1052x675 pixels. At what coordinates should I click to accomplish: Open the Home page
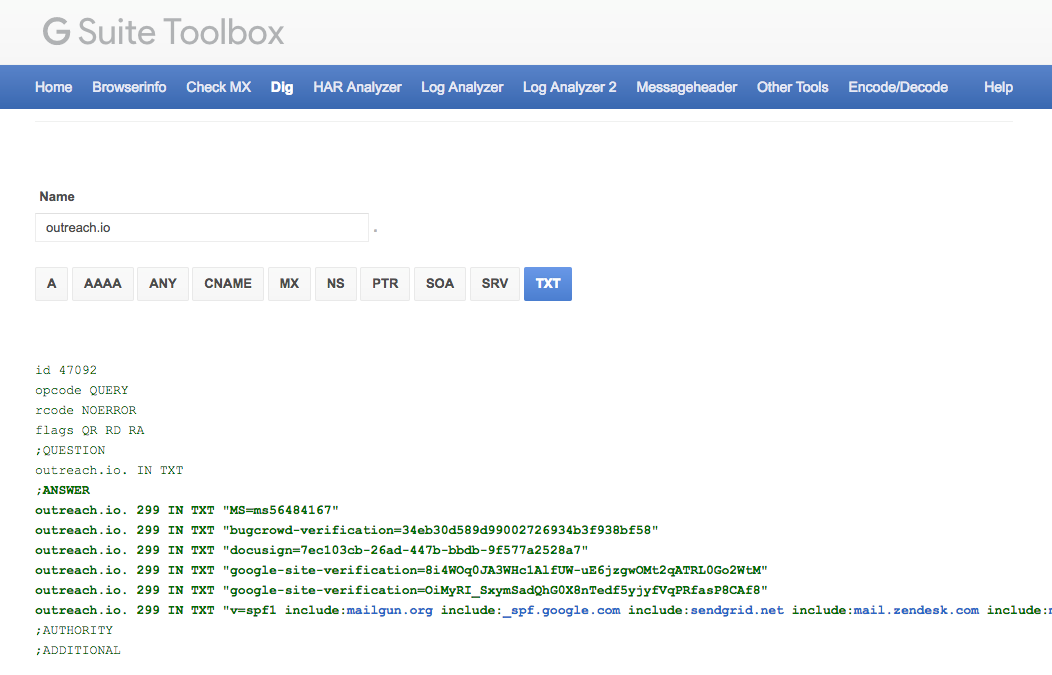[53, 87]
